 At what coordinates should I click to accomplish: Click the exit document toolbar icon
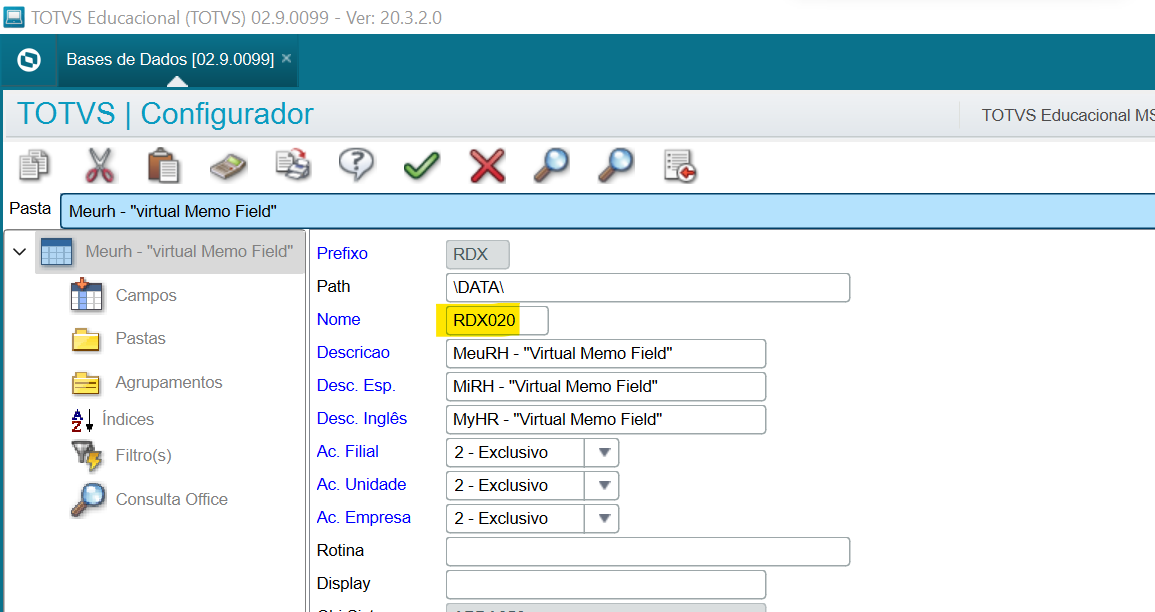pos(680,166)
